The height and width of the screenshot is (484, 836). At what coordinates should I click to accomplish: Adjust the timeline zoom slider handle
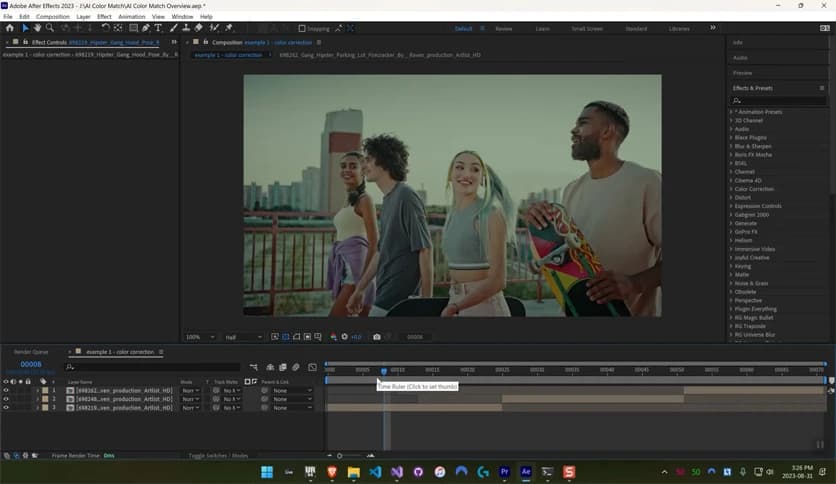pos(340,456)
